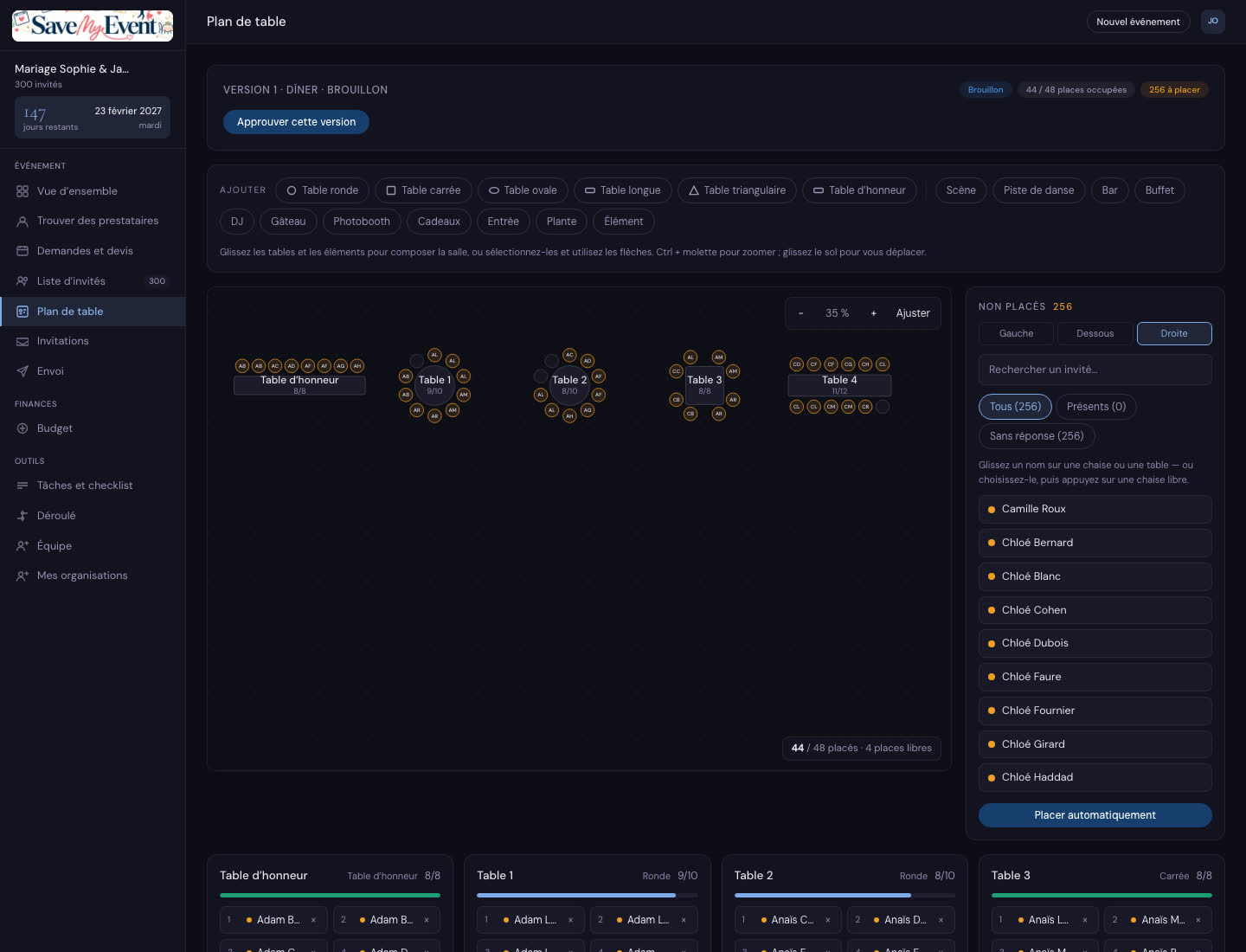1246x952 pixels.
Task: Open the Liste d'invités page
Action: pos(93,281)
